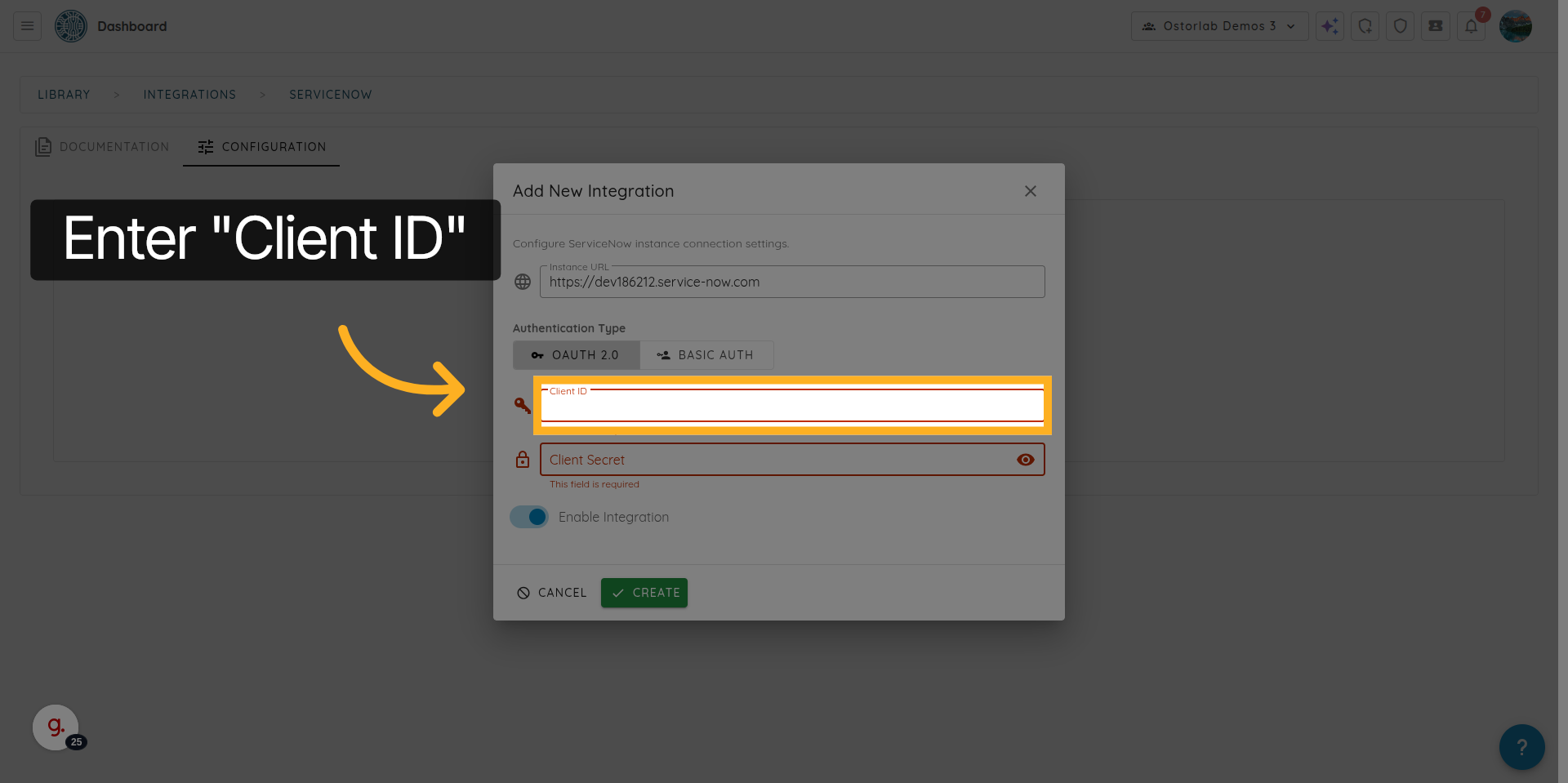Open the security shield icon in top bar

click(x=1400, y=25)
